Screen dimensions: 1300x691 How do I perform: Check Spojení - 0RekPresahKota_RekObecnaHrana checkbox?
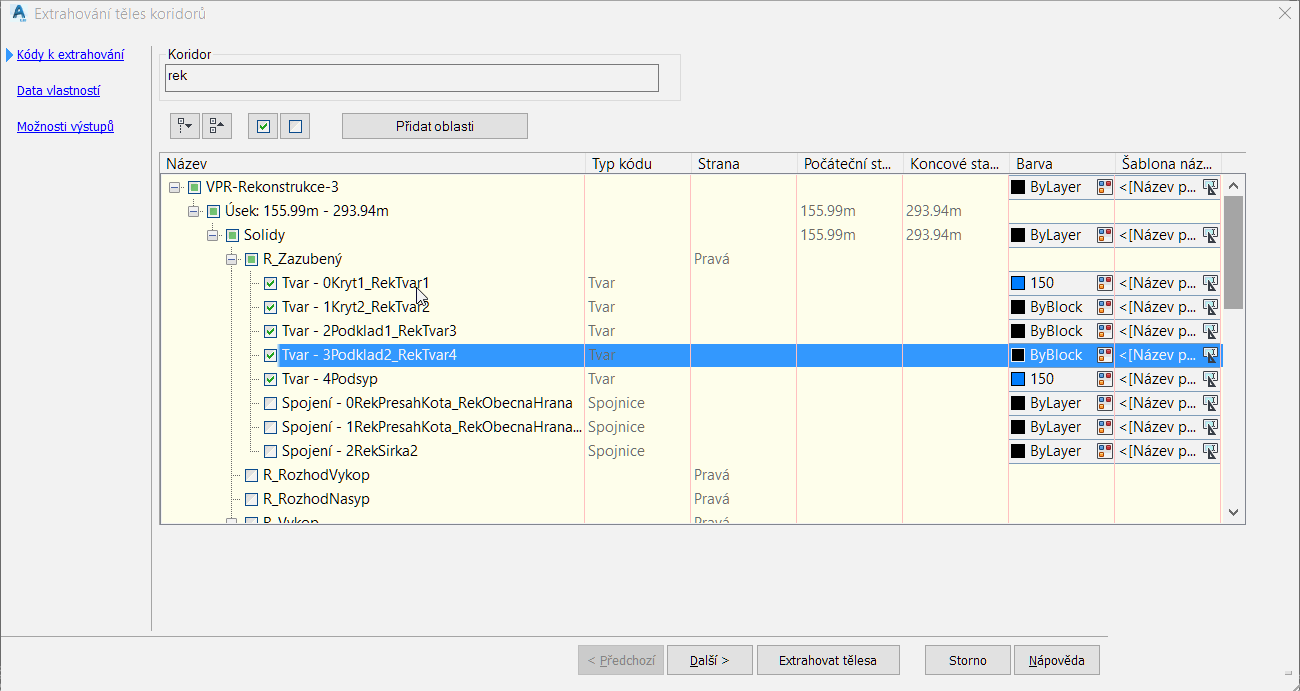[270, 403]
